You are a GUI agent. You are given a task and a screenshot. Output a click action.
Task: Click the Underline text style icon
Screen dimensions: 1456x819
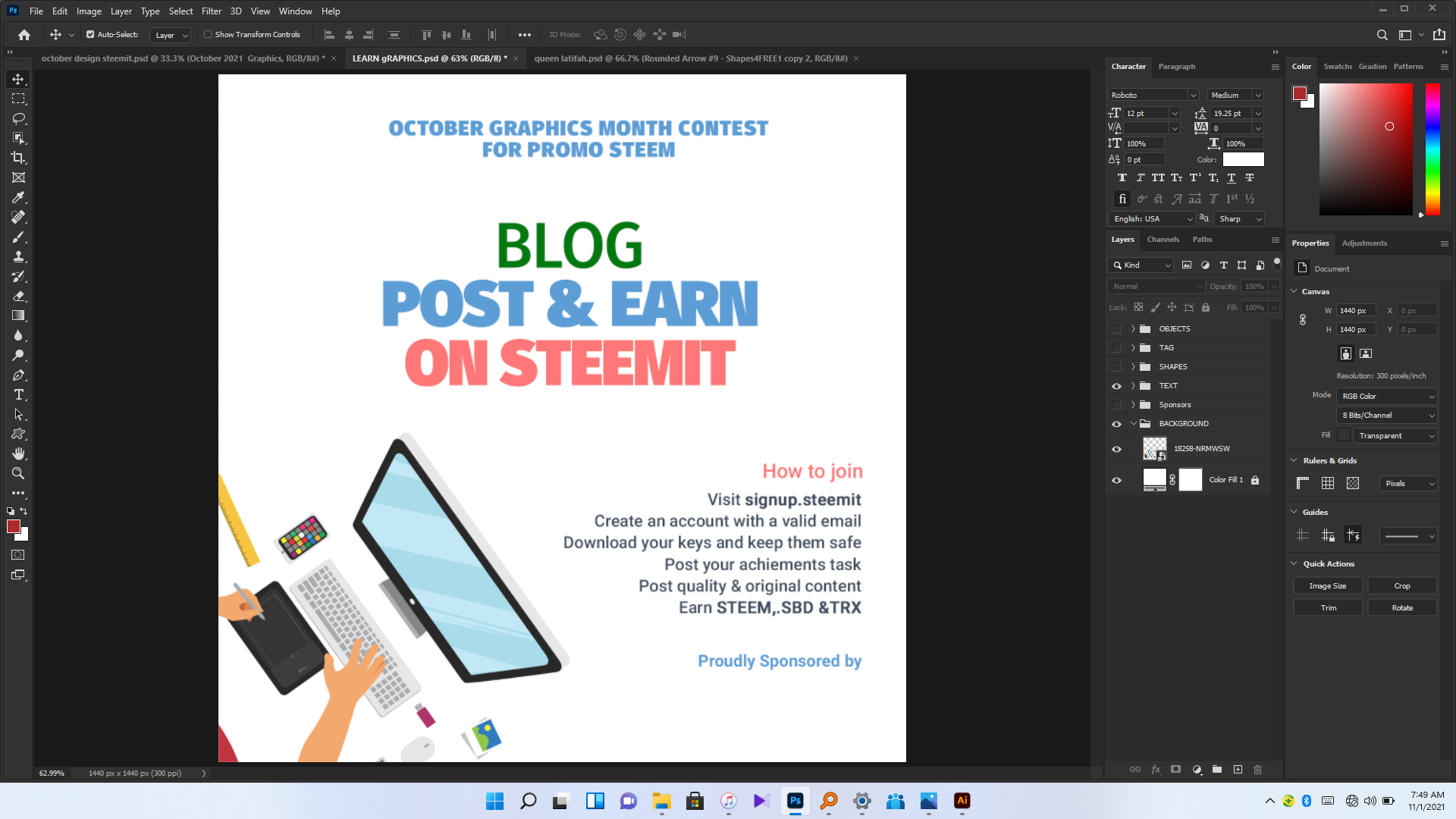(1232, 178)
